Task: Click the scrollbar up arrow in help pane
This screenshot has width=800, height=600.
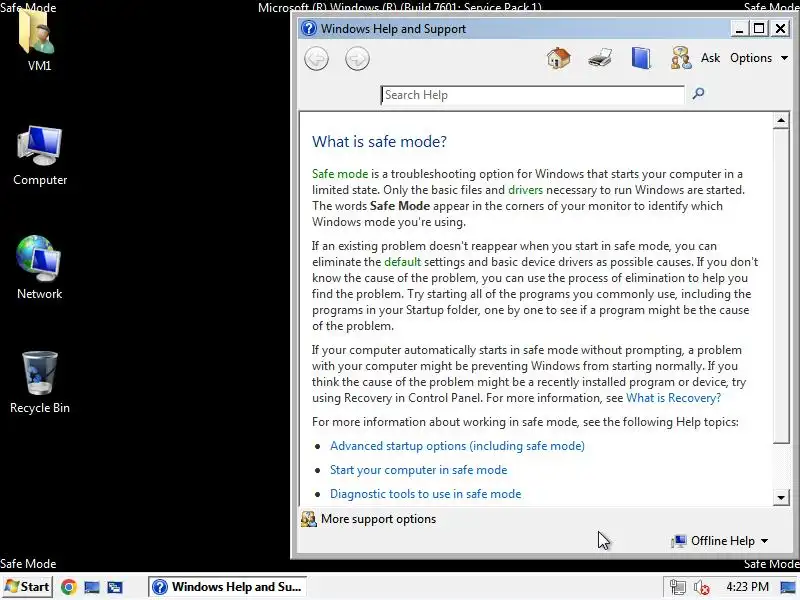Action: (781, 120)
